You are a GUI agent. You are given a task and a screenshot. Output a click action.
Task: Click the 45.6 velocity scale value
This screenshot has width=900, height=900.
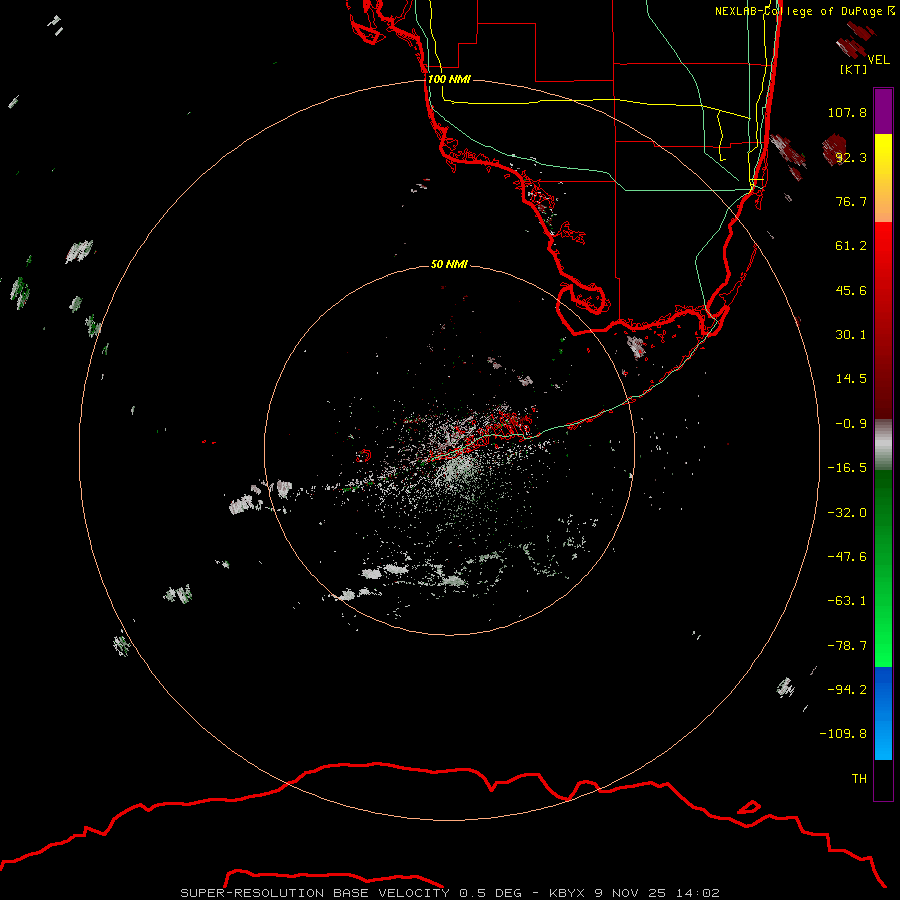851,290
